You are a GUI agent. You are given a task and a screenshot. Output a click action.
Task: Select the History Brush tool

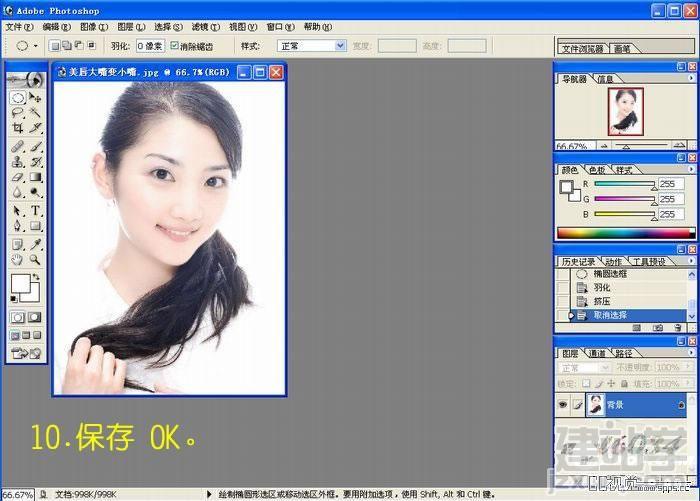coord(35,162)
